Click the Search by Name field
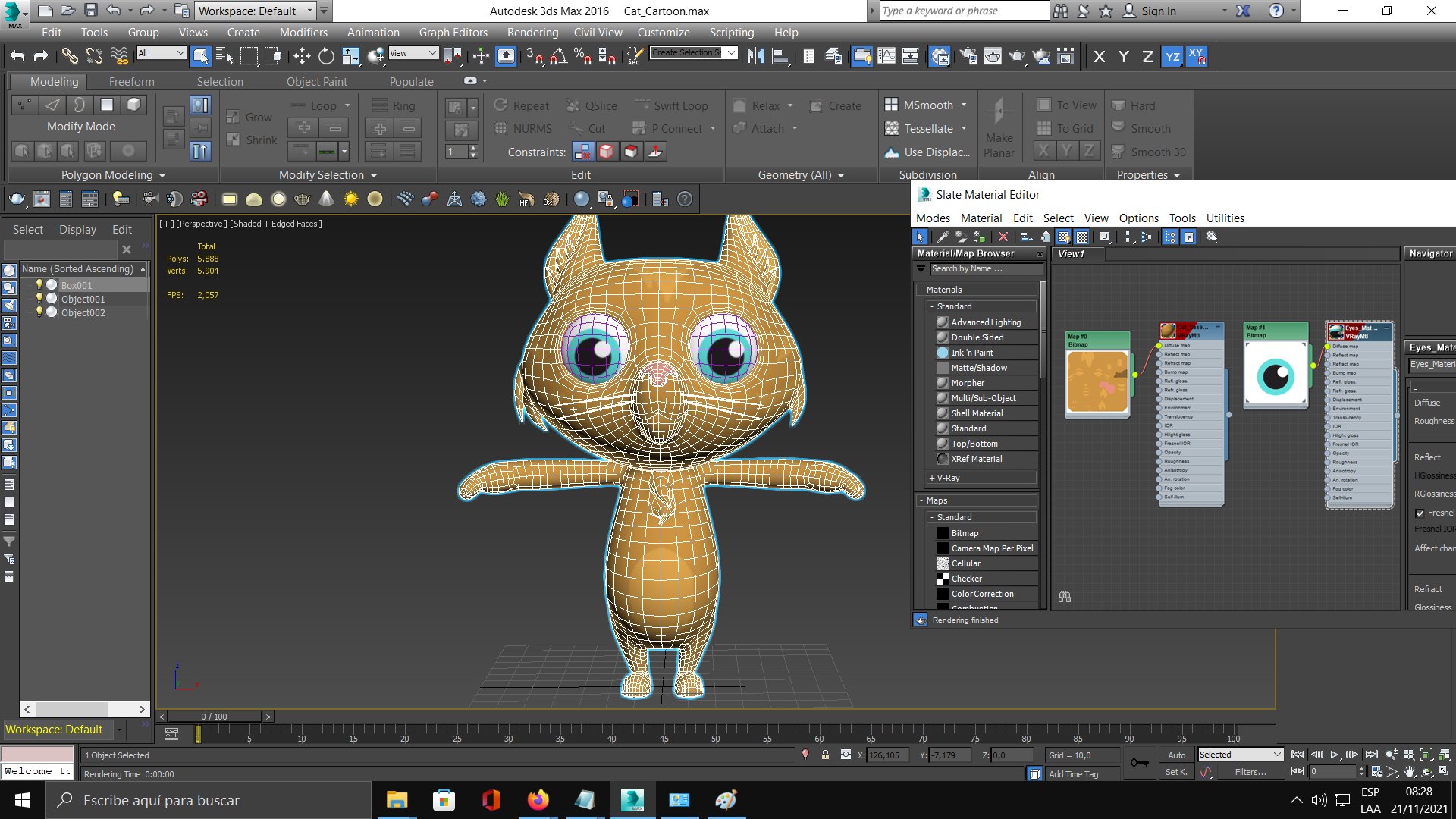The width and height of the screenshot is (1456, 819). [x=986, y=268]
